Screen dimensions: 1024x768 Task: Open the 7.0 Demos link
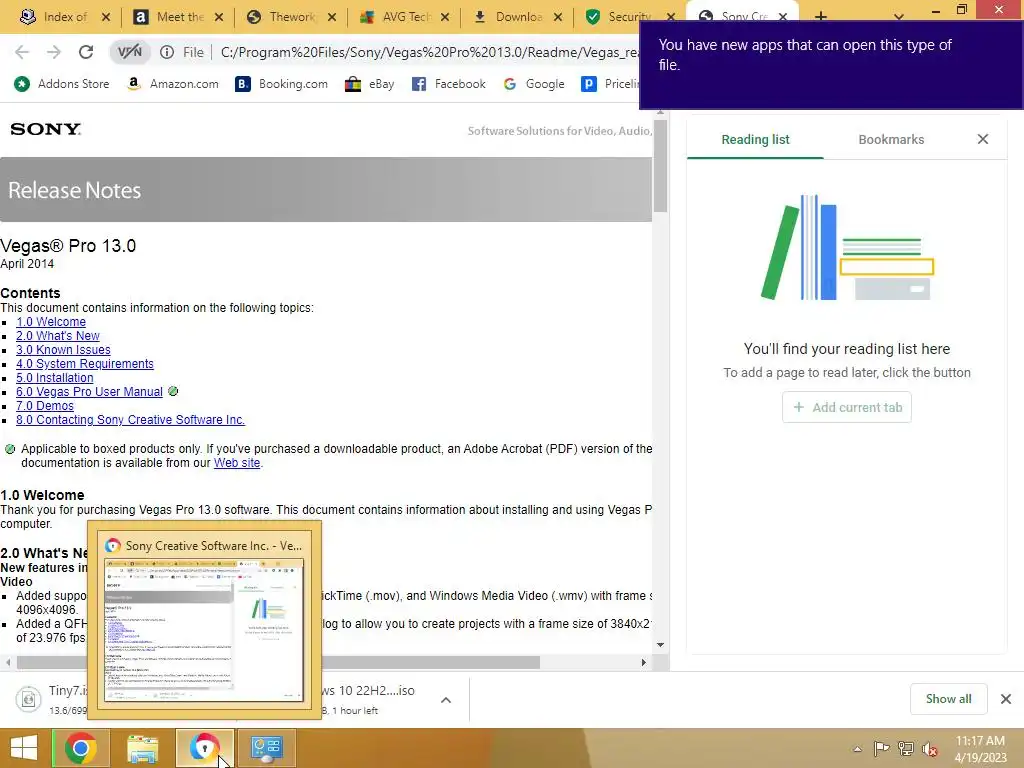click(45, 406)
